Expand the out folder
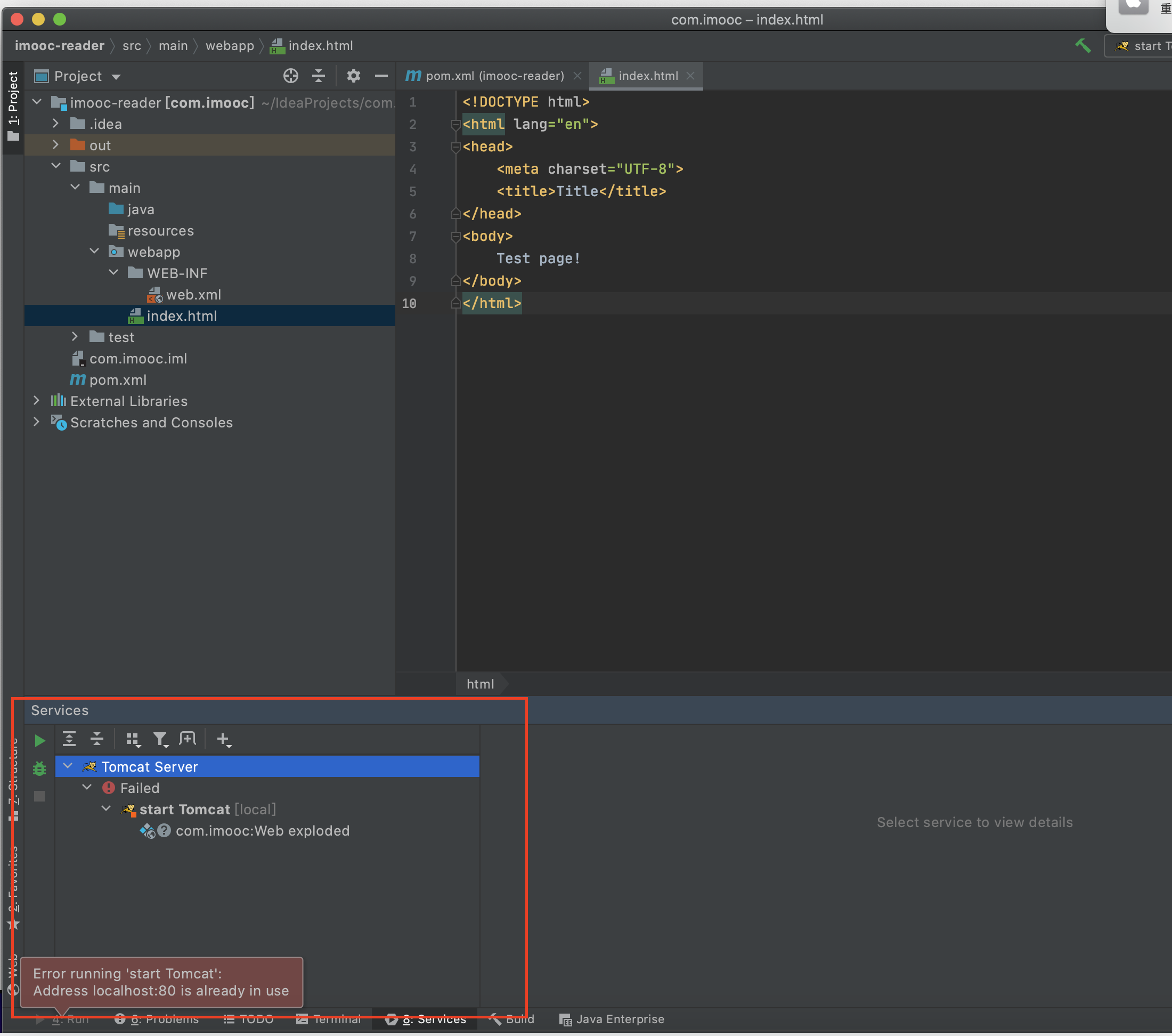 click(55, 144)
